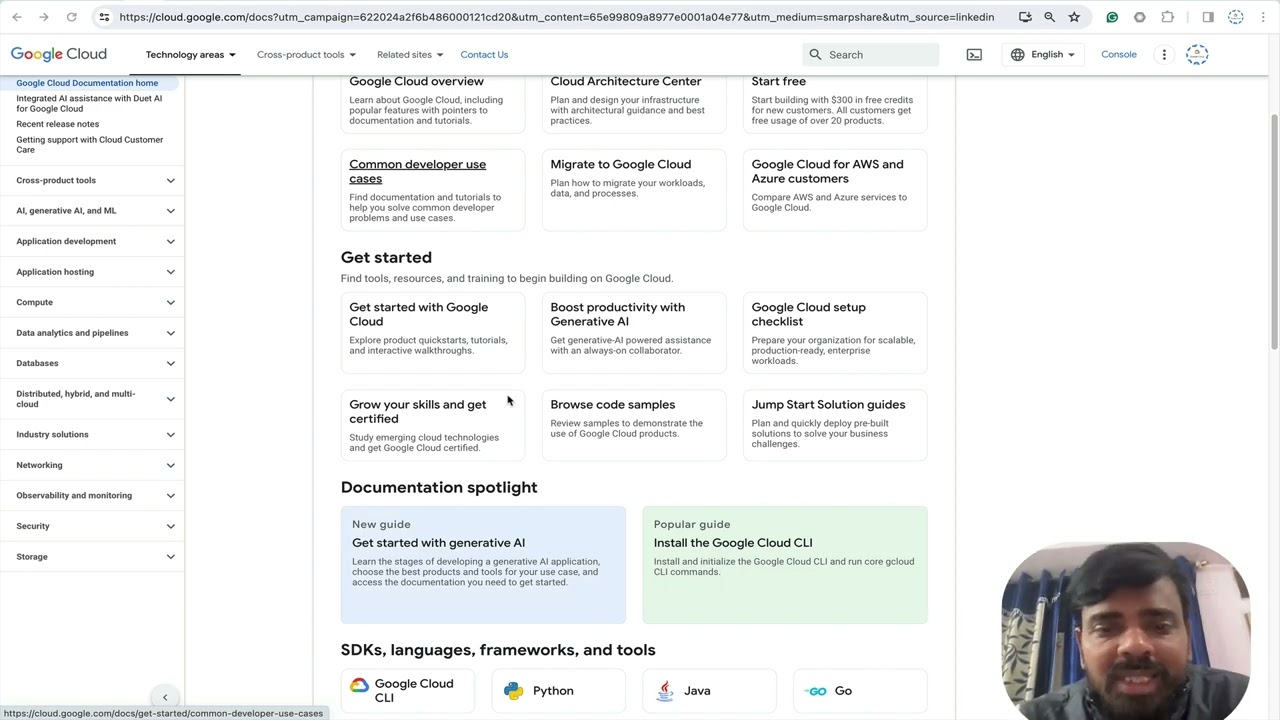Open Common developer use cases card

(x=433, y=190)
